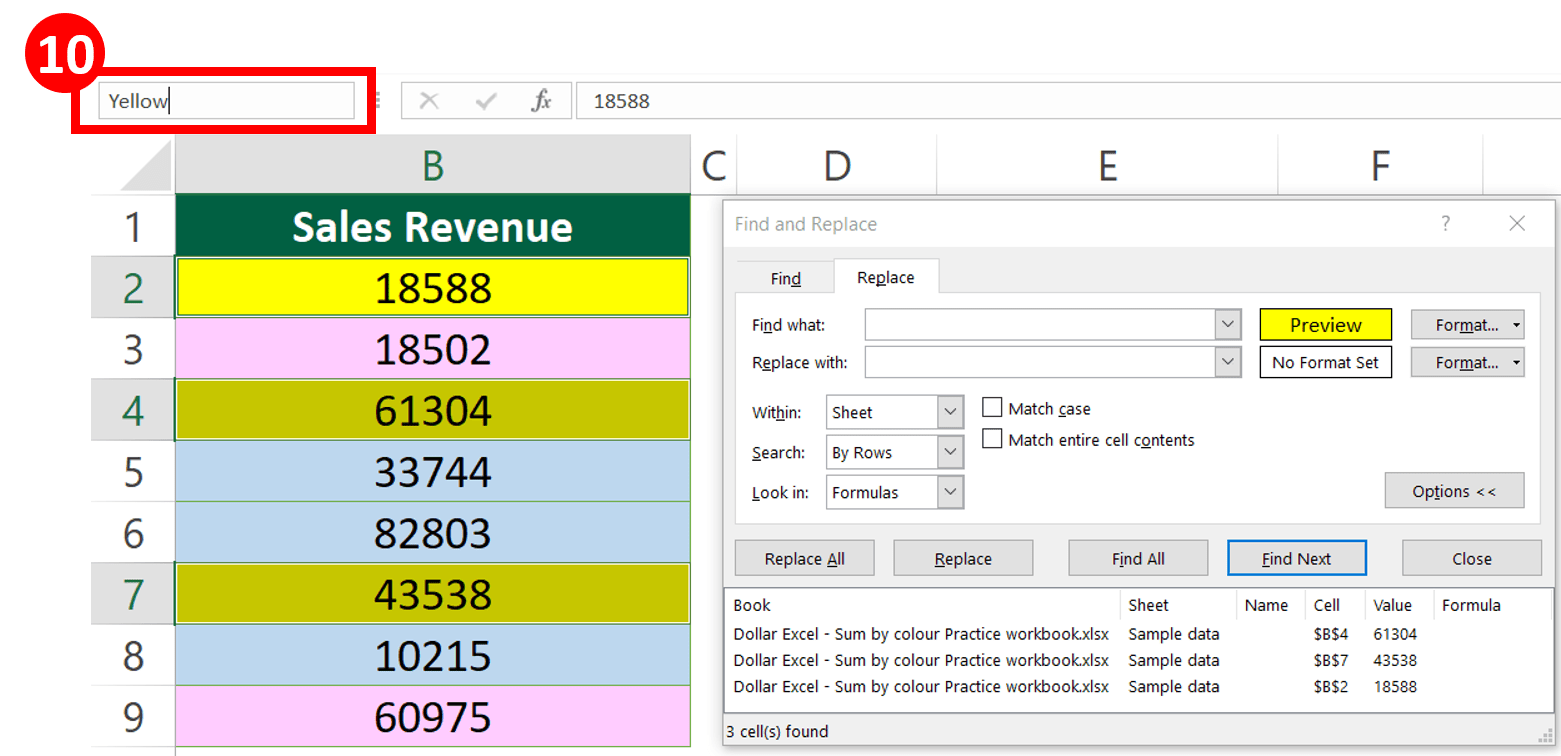Click inside the Name box showing Yellow
The width and height of the screenshot is (1561, 756).
click(227, 100)
